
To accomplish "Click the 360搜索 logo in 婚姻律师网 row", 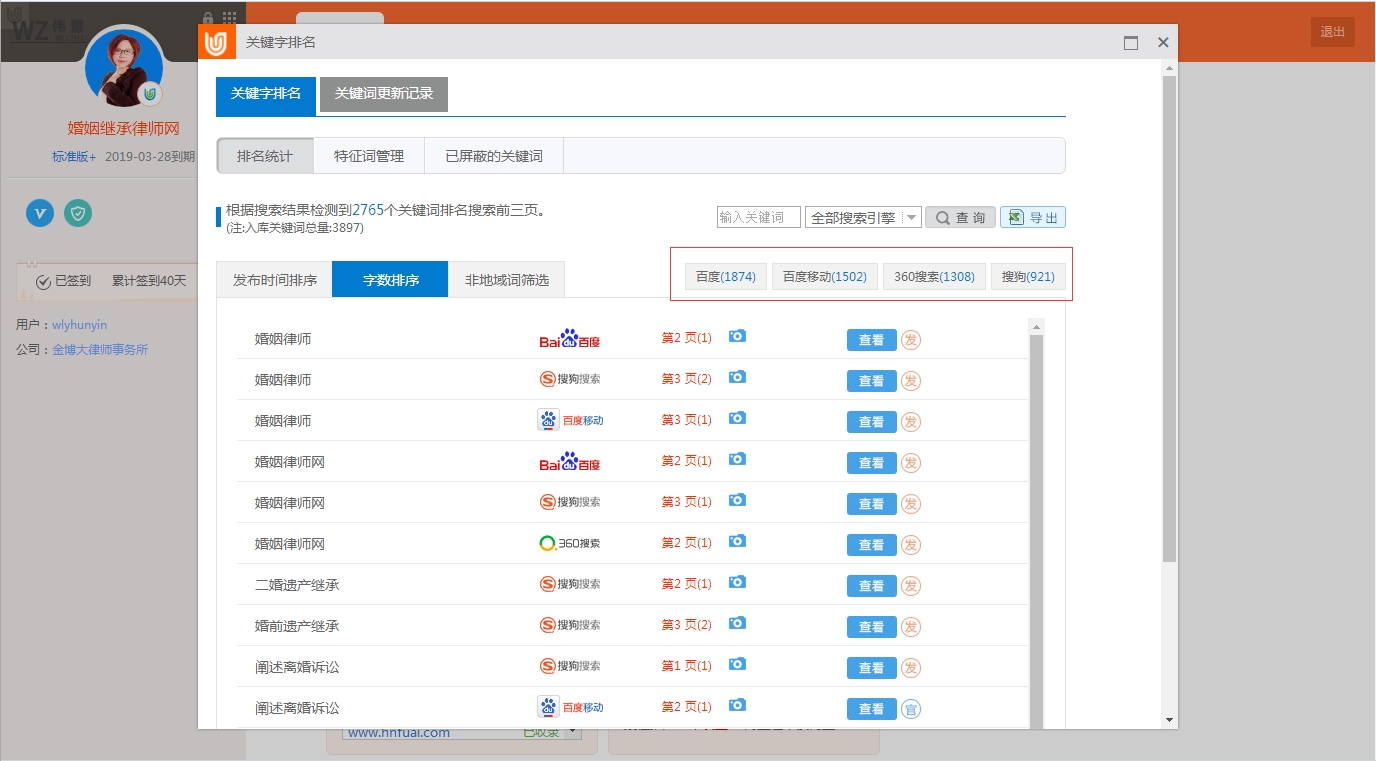I will [x=569, y=543].
